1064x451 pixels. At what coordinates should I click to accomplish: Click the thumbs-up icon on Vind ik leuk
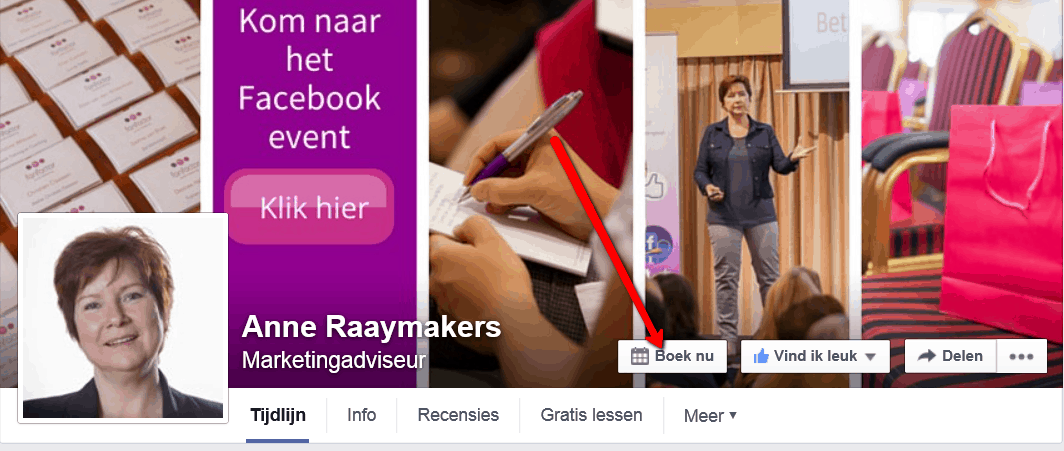coord(761,356)
